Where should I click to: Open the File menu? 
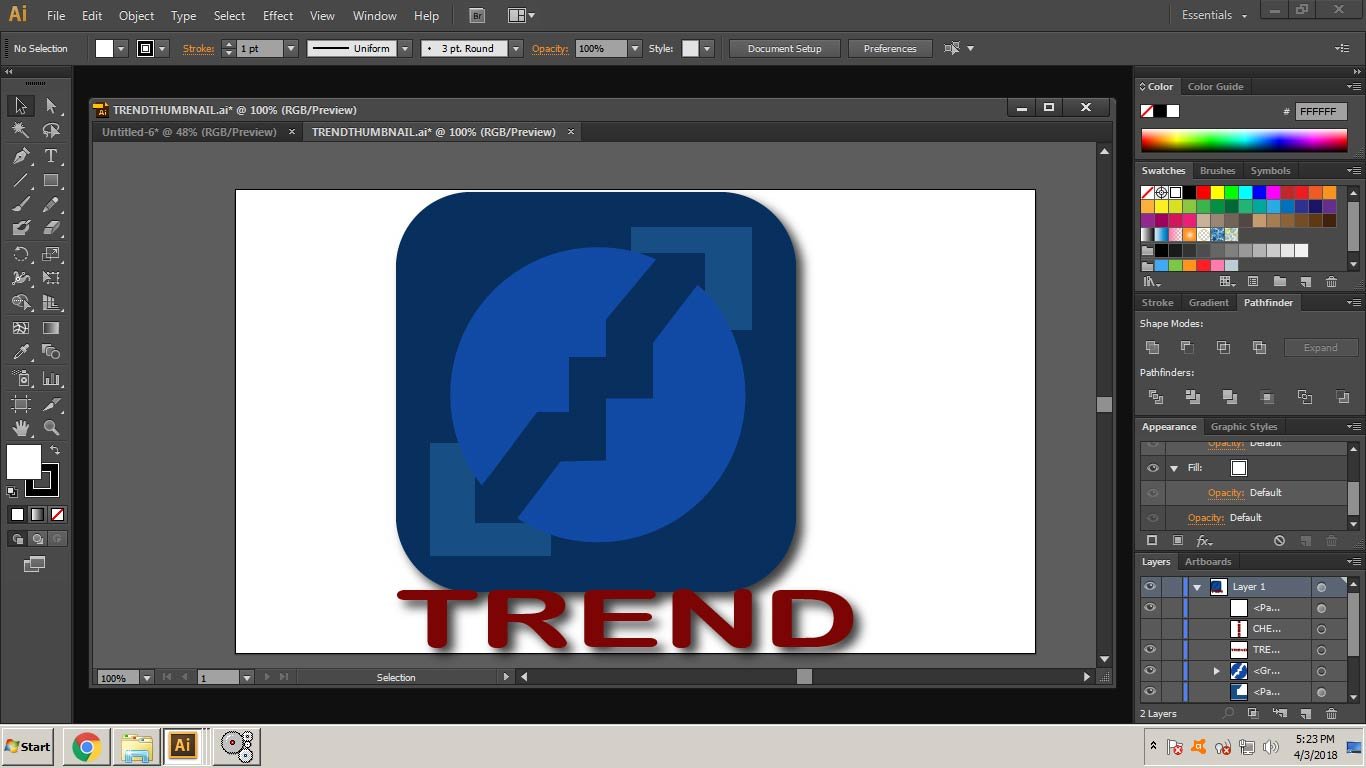point(56,16)
